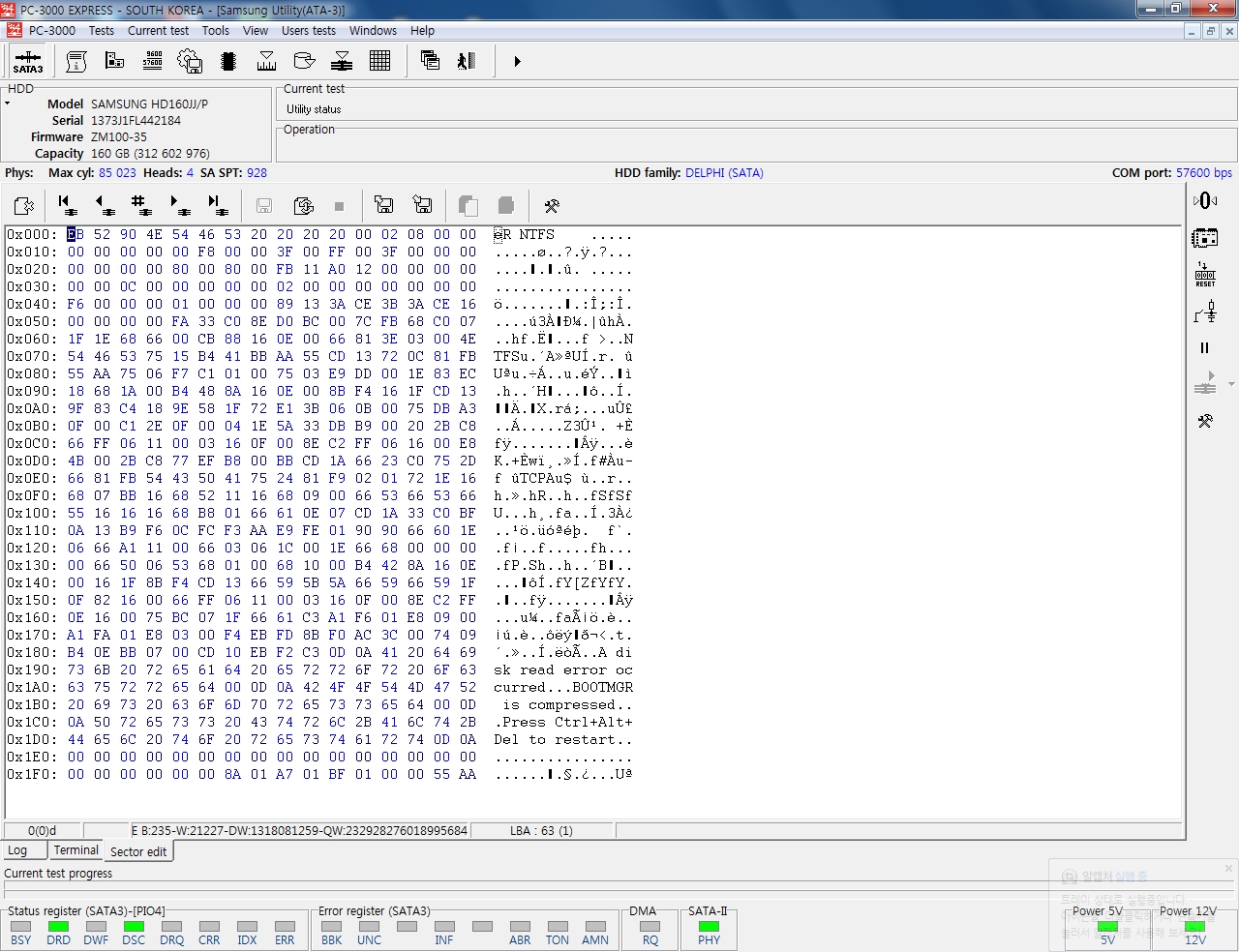Image resolution: width=1239 pixels, height=952 pixels.
Task: Open the Current test menu
Action: click(159, 30)
